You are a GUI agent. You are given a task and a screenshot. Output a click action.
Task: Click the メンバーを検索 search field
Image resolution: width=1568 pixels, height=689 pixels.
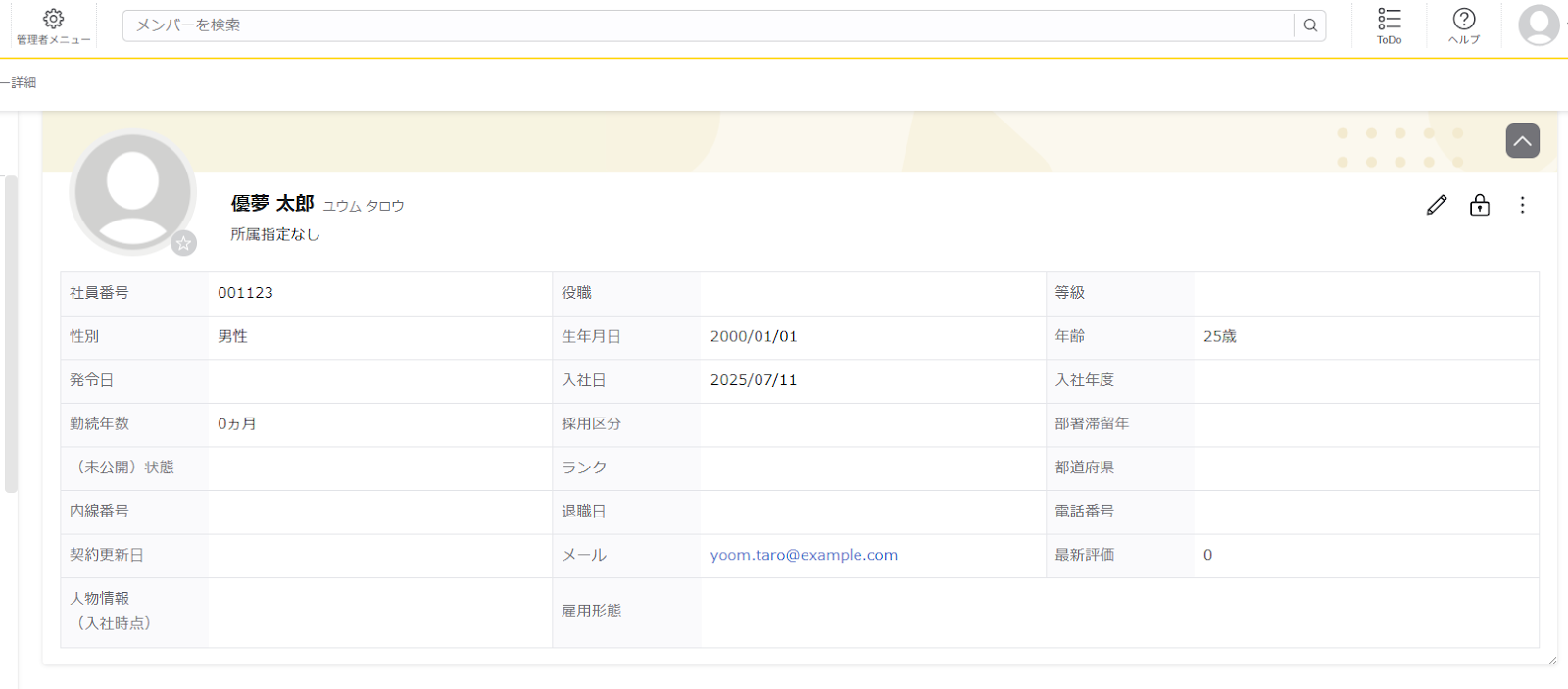pyautogui.click(x=706, y=25)
